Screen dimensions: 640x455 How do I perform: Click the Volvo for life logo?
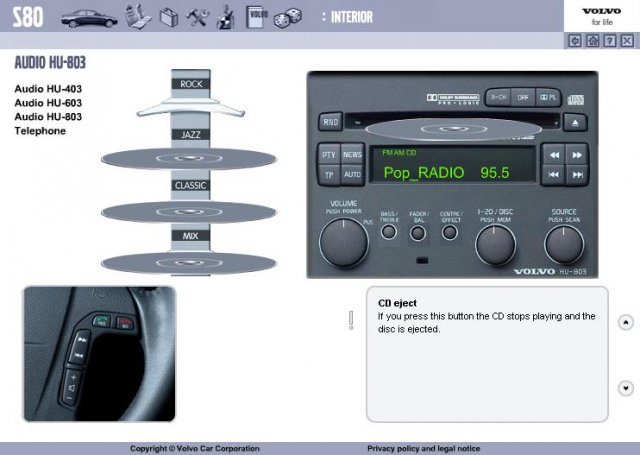[602, 16]
